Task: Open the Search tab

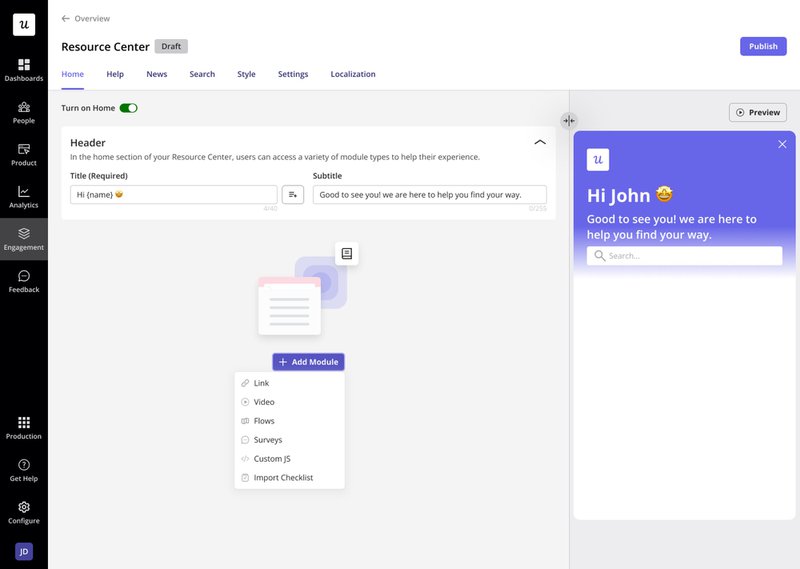Action: [202, 74]
